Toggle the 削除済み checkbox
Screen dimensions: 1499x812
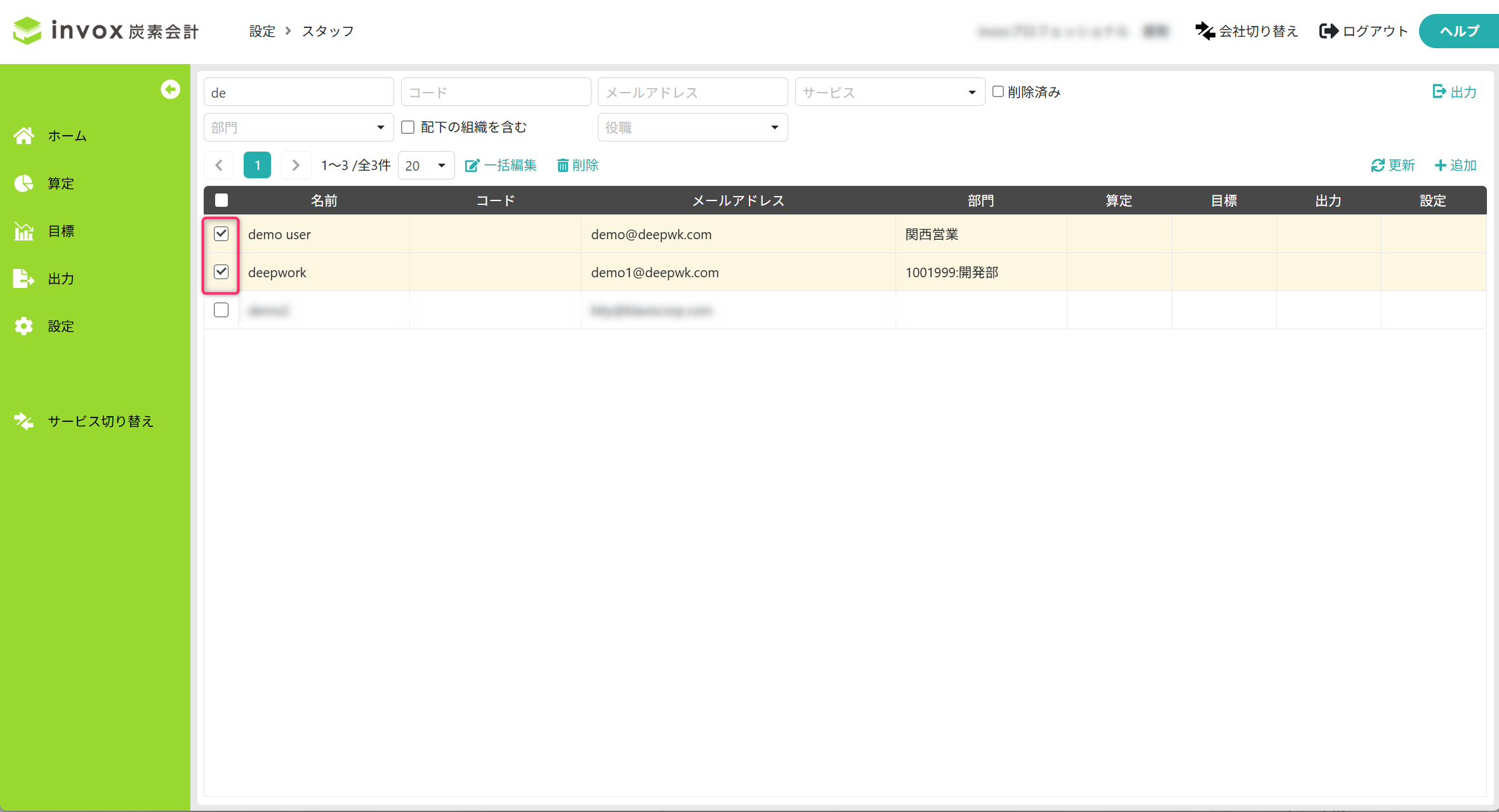(x=998, y=92)
